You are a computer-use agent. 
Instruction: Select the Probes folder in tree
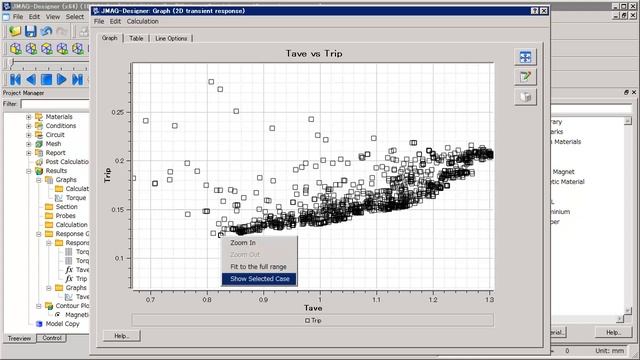[x=65, y=216]
